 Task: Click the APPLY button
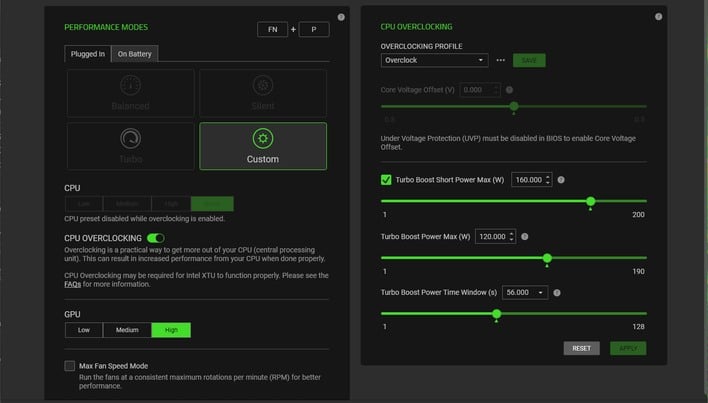[x=628, y=348]
